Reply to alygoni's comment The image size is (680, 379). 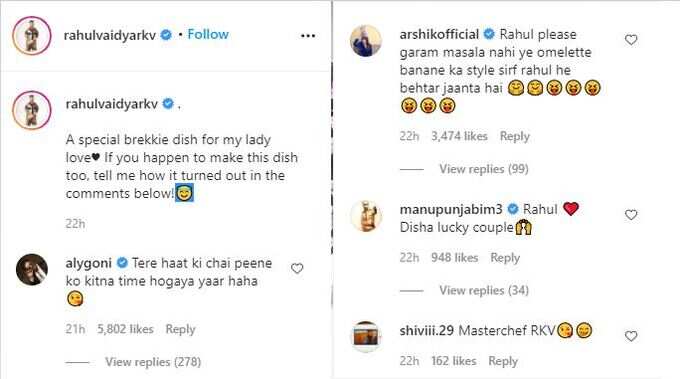180,329
